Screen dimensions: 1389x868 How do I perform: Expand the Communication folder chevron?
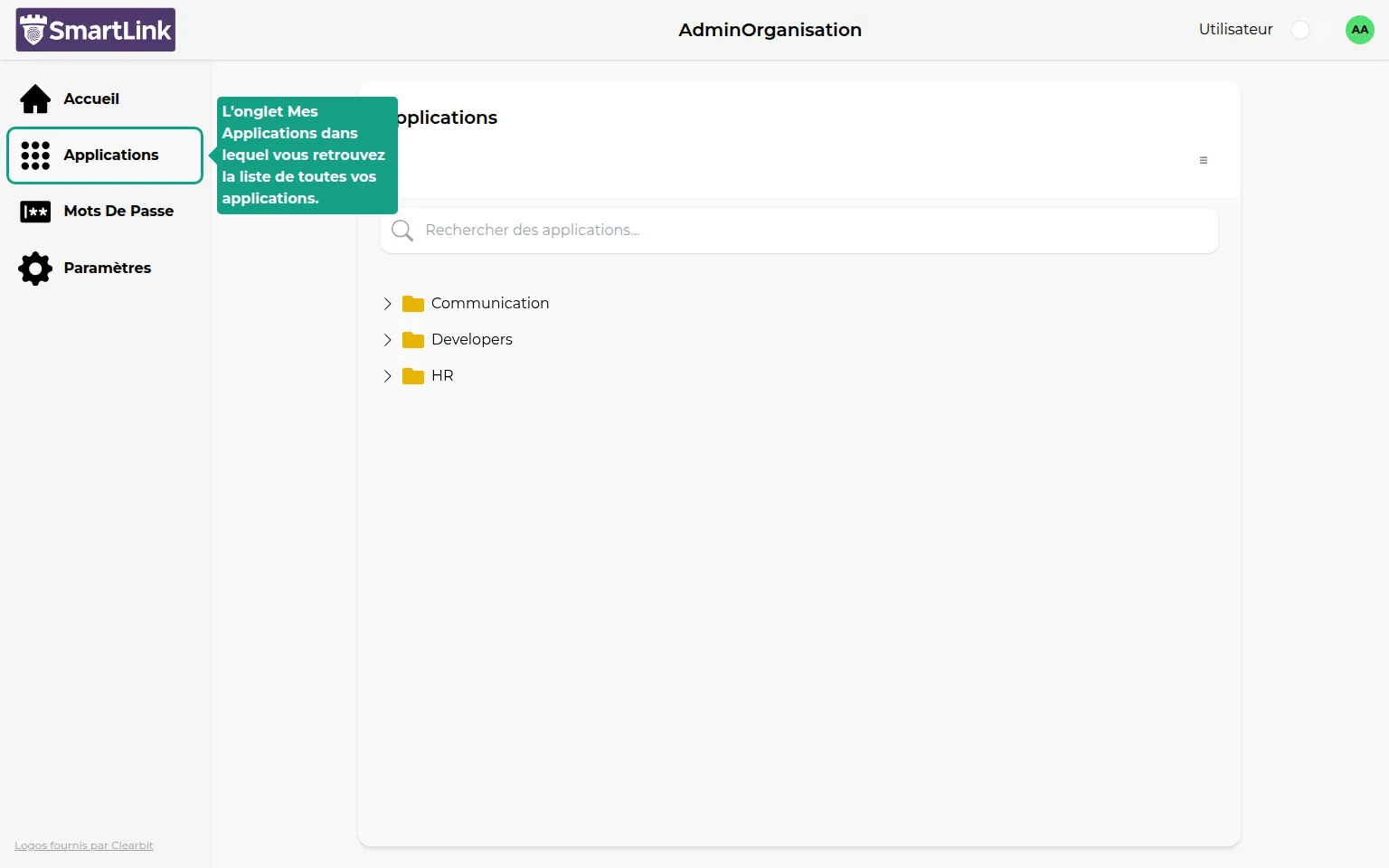point(387,304)
